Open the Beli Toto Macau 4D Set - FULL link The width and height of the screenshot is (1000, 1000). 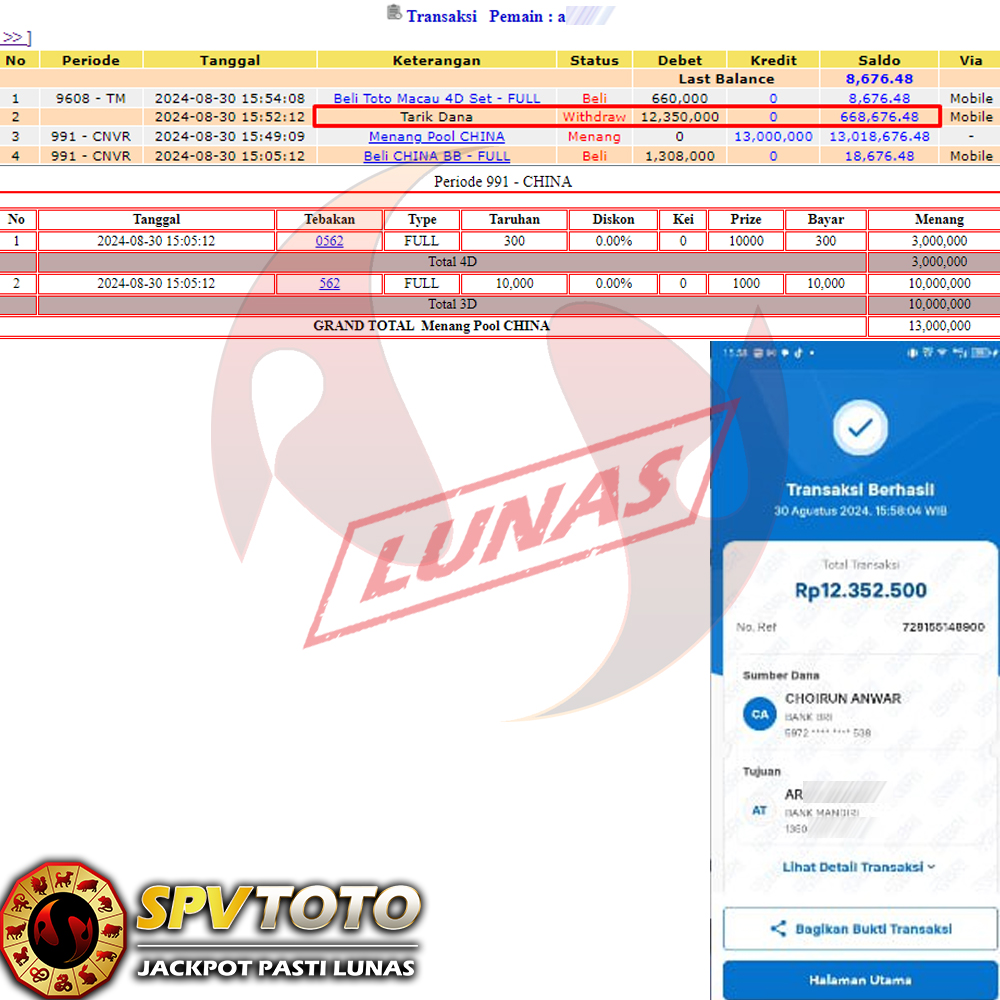[x=437, y=98]
